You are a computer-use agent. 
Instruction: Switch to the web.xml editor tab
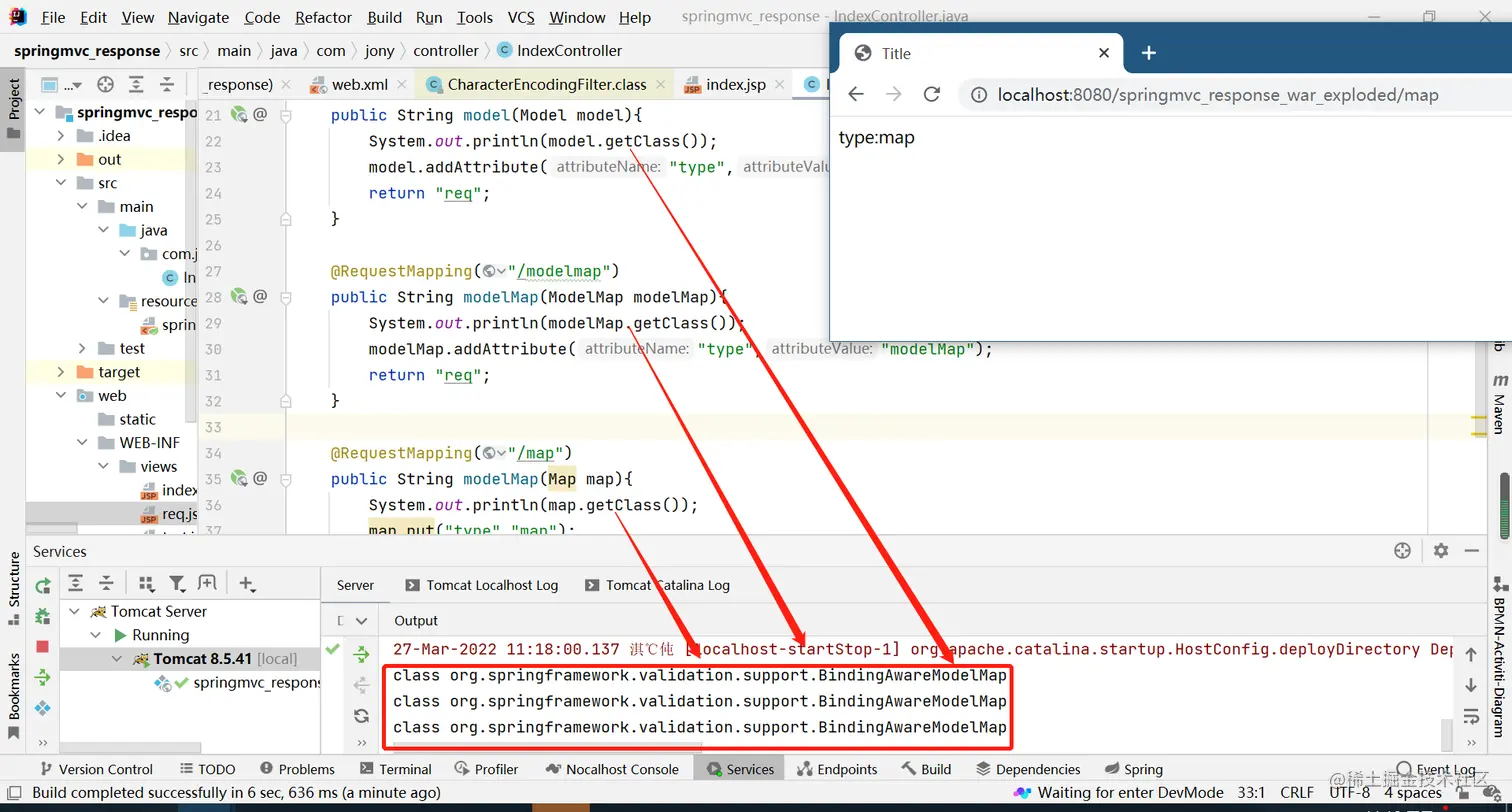(x=359, y=85)
